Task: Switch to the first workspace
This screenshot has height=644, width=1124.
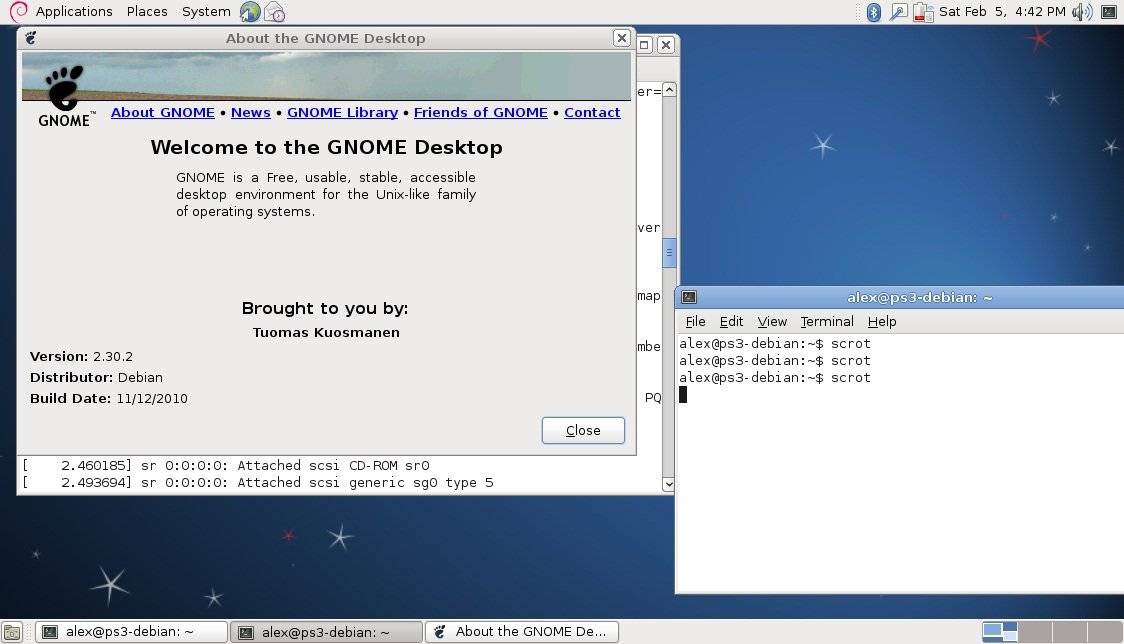Action: tap(999, 632)
